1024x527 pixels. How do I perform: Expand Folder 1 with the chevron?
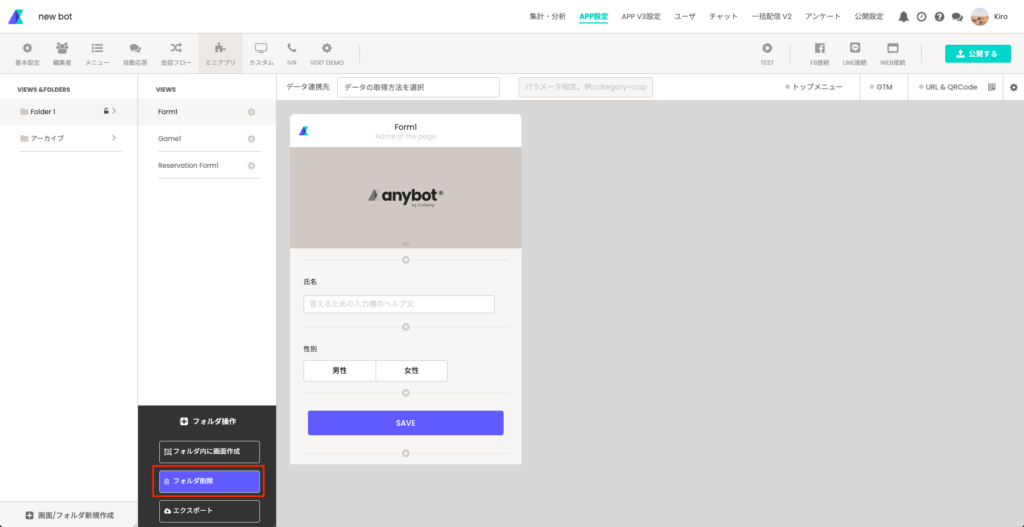114,111
